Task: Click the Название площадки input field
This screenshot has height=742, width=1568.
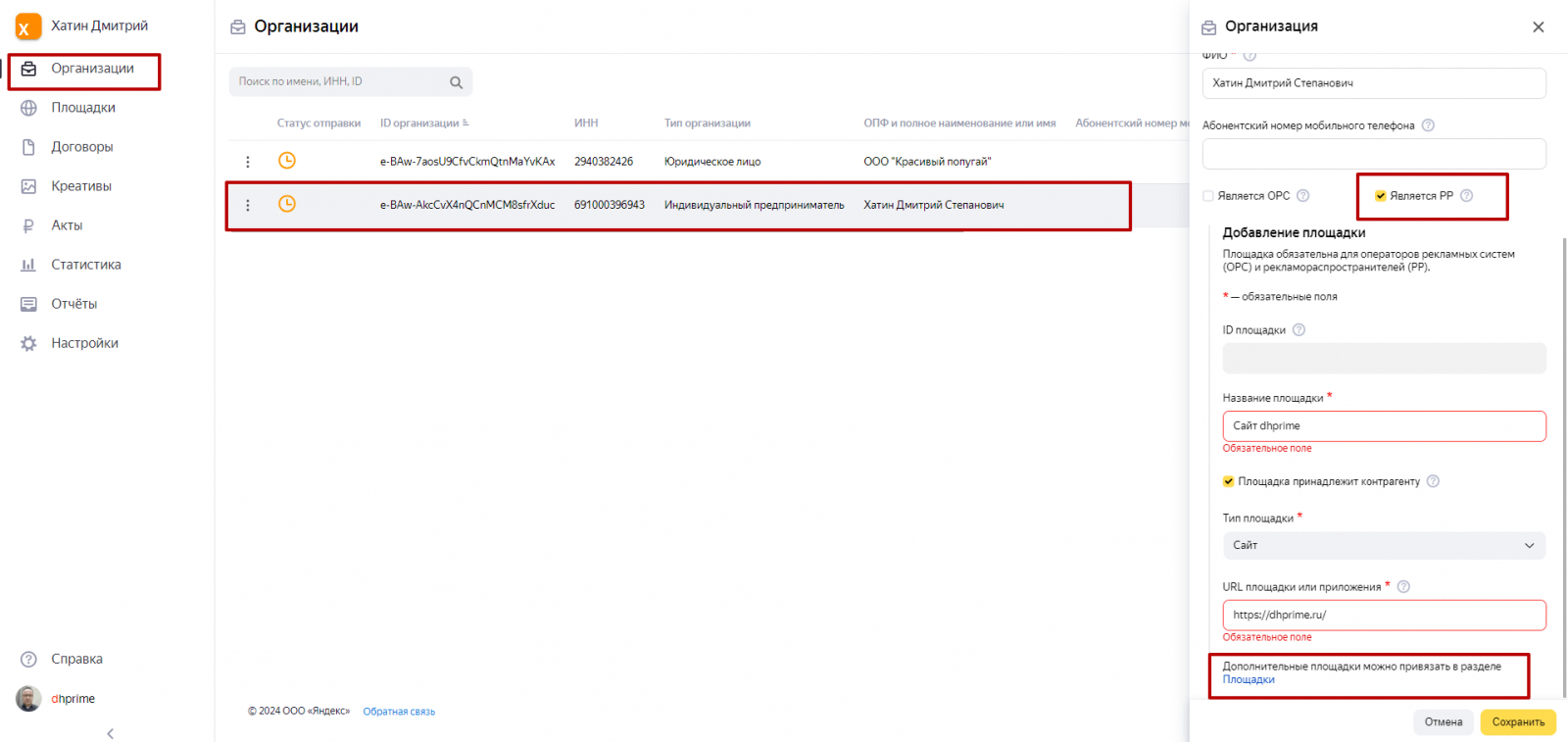Action: coord(1384,426)
